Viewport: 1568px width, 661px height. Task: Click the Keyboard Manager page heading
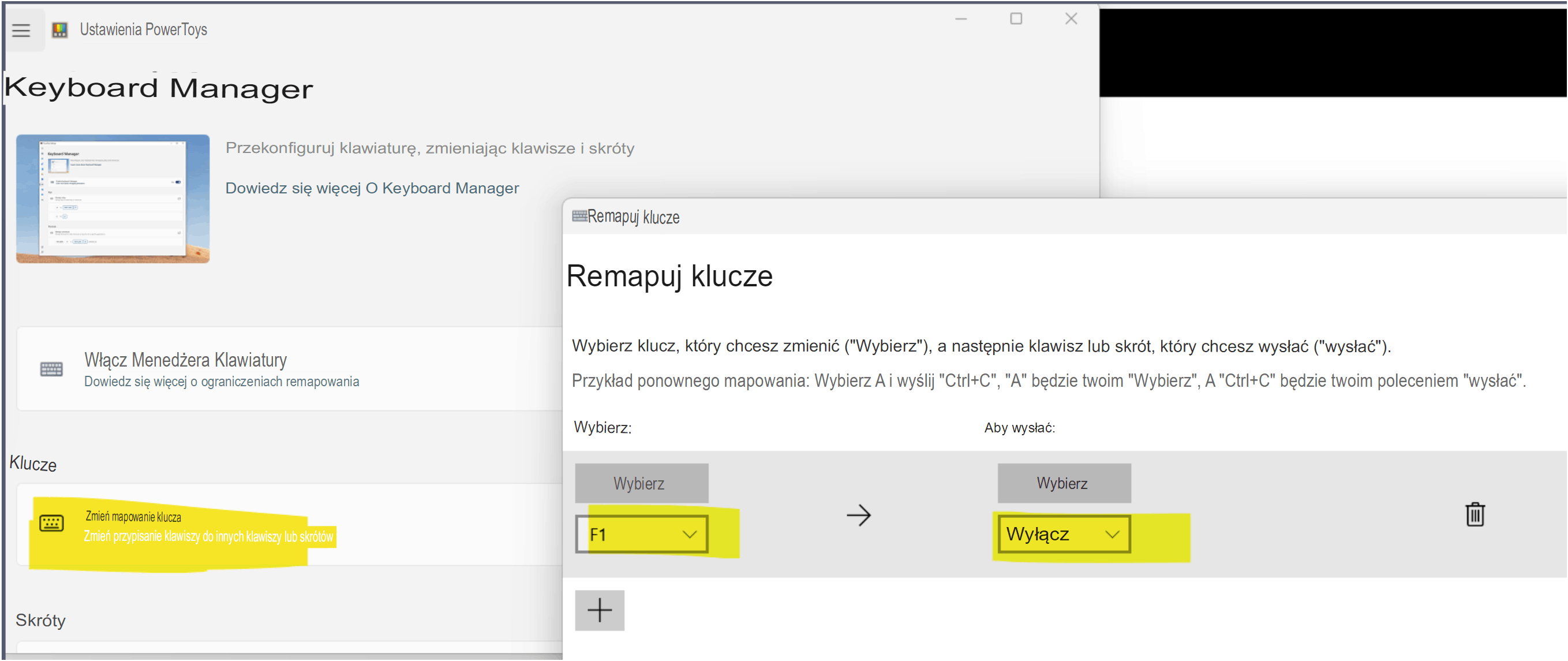click(x=159, y=88)
